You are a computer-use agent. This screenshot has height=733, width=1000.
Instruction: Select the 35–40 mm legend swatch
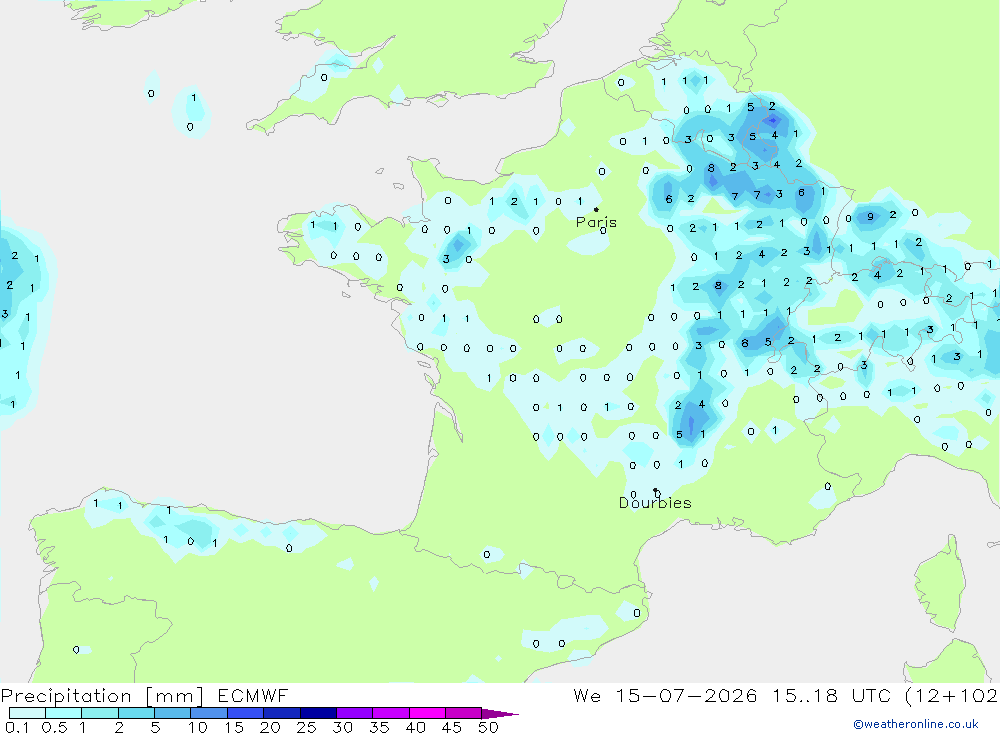391,713
